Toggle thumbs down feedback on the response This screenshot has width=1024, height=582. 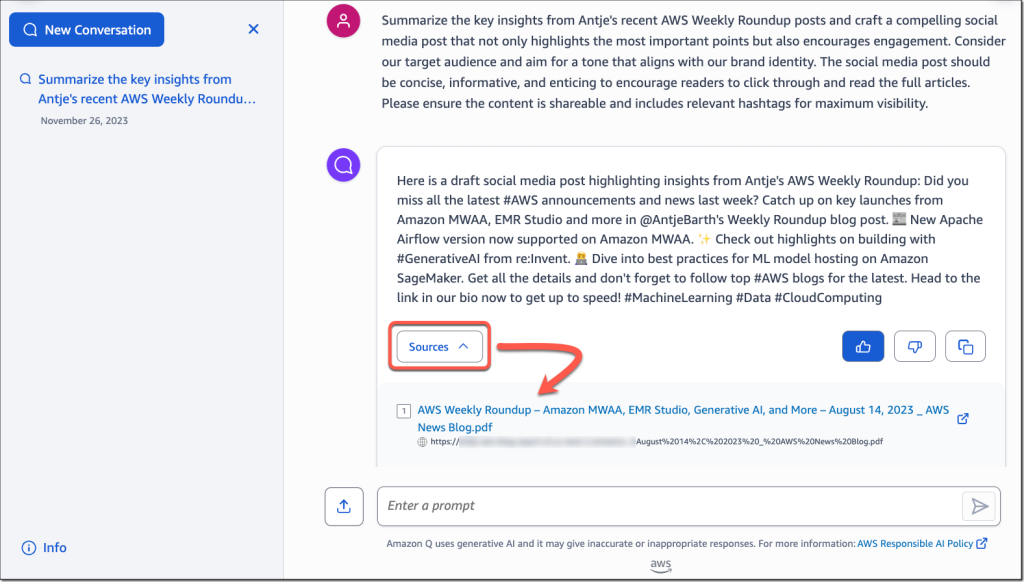(914, 345)
